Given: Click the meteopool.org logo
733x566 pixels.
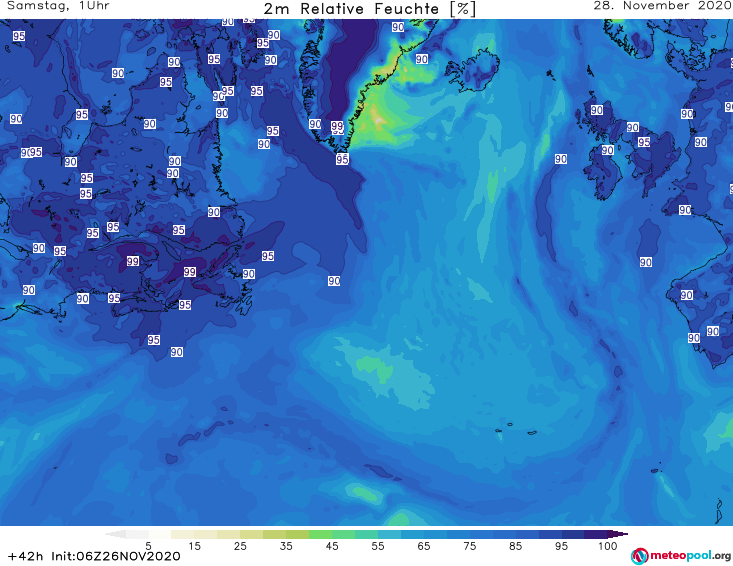Looking at the screenshot, I should 681,556.
